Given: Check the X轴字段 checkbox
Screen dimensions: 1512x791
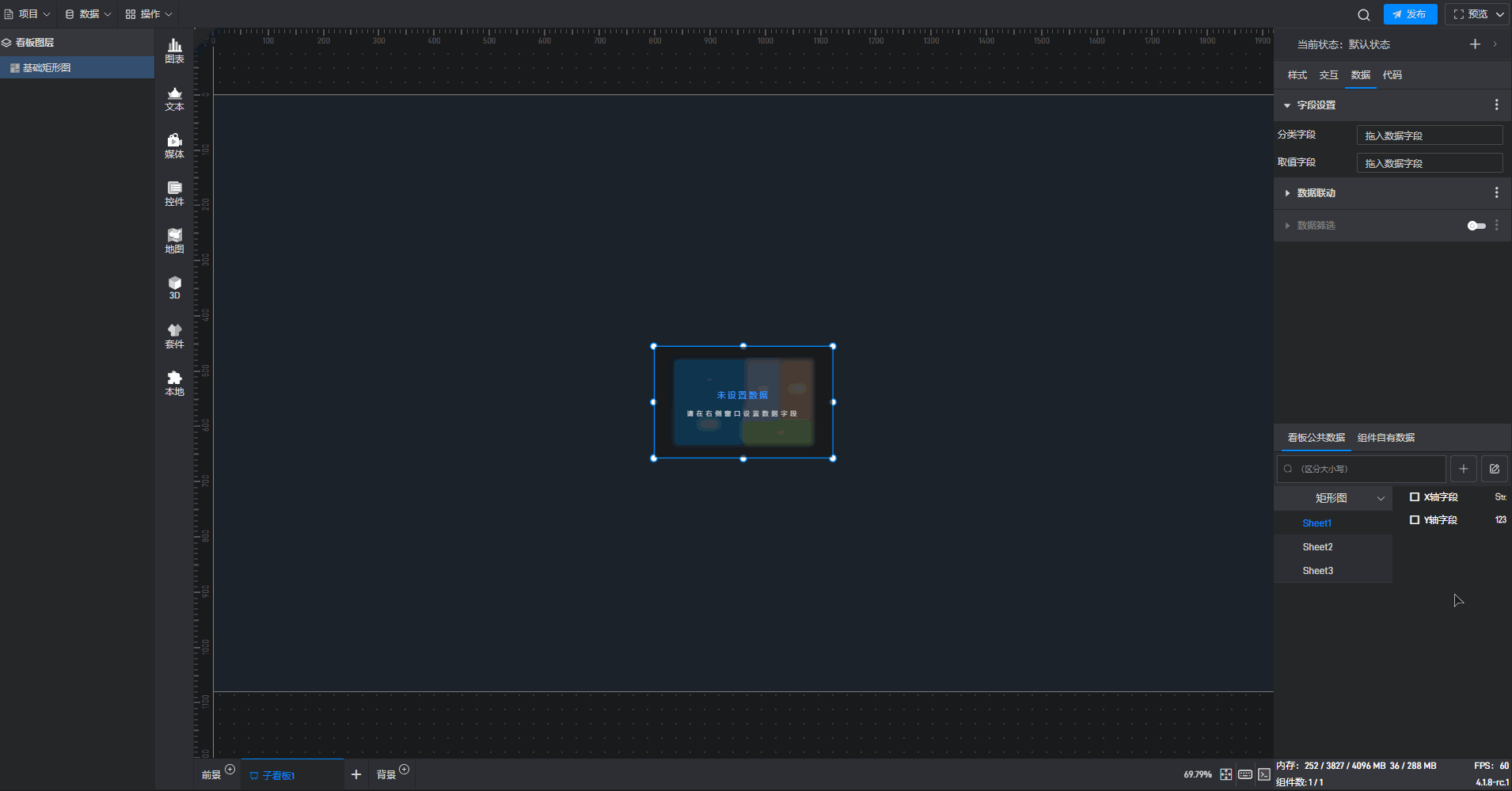Looking at the screenshot, I should 1414,497.
